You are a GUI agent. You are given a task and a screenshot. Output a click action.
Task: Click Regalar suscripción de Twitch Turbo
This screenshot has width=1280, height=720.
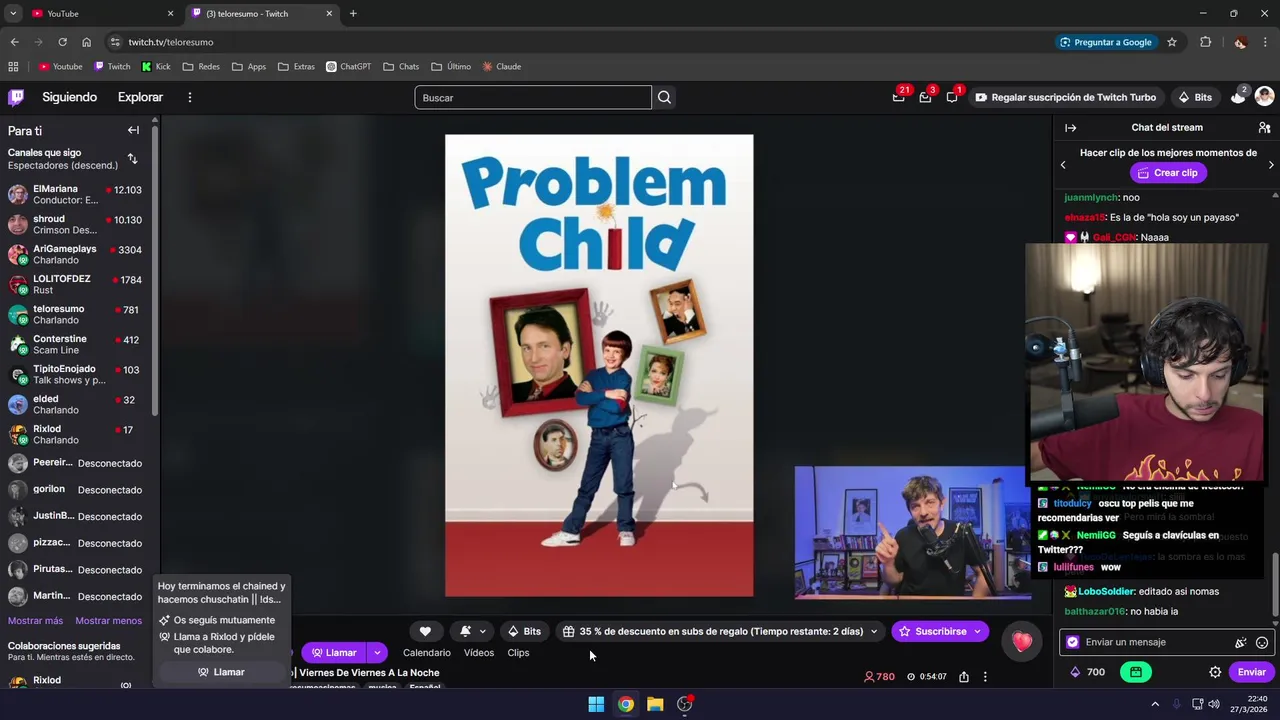(1066, 97)
